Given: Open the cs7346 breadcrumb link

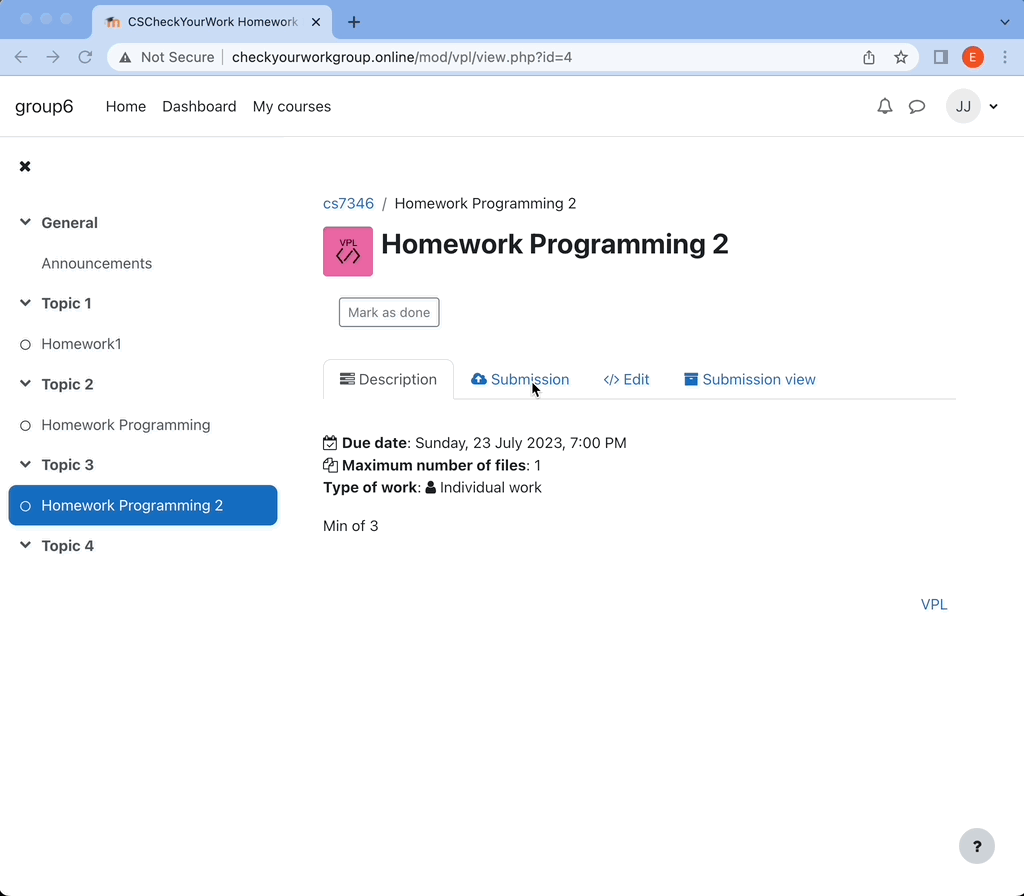Looking at the screenshot, I should (x=348, y=203).
